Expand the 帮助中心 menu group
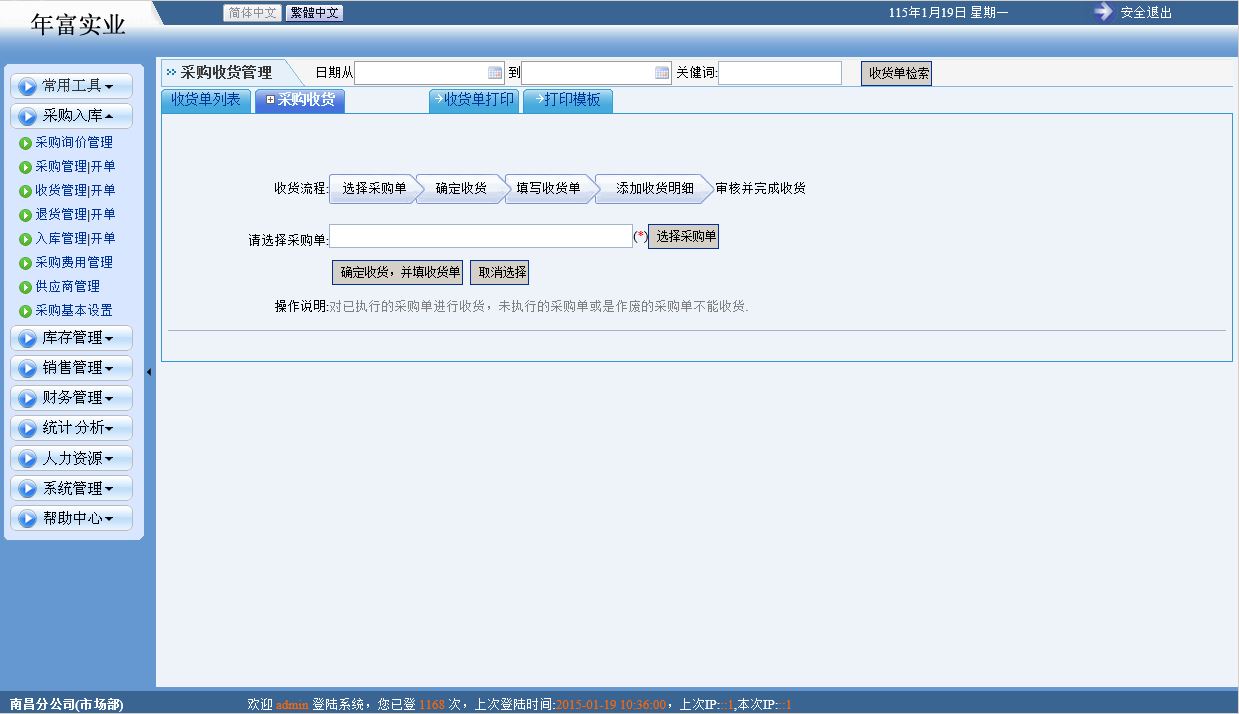This screenshot has width=1239, height=714. 71,519
